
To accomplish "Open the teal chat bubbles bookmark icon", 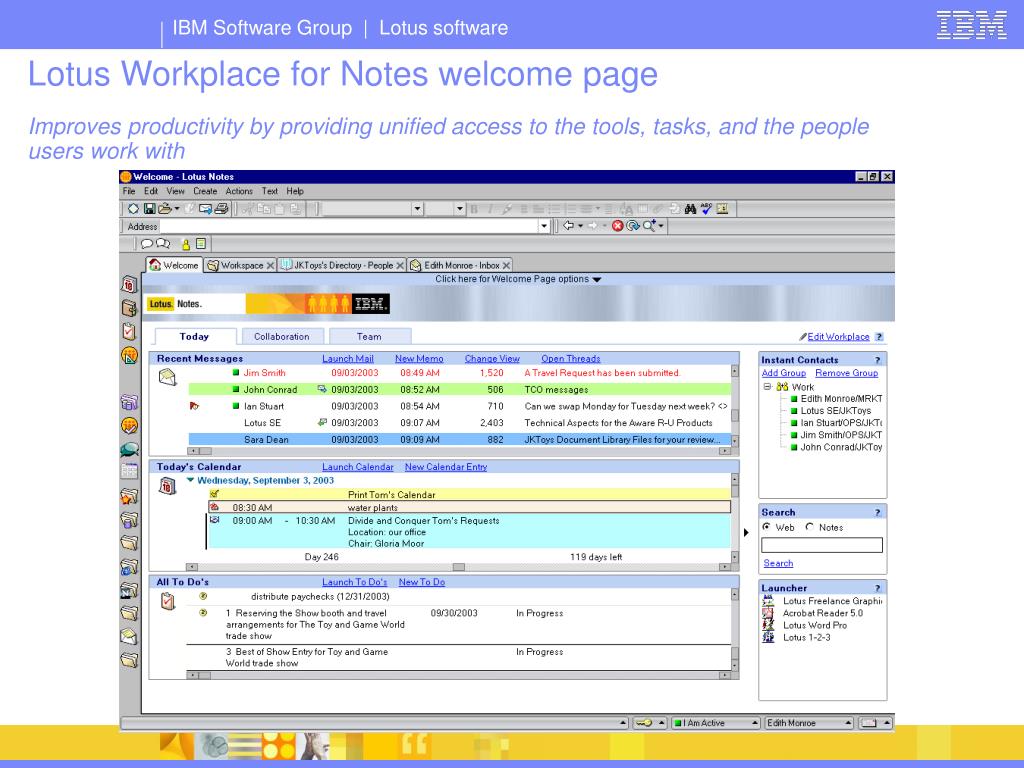I will coord(129,449).
